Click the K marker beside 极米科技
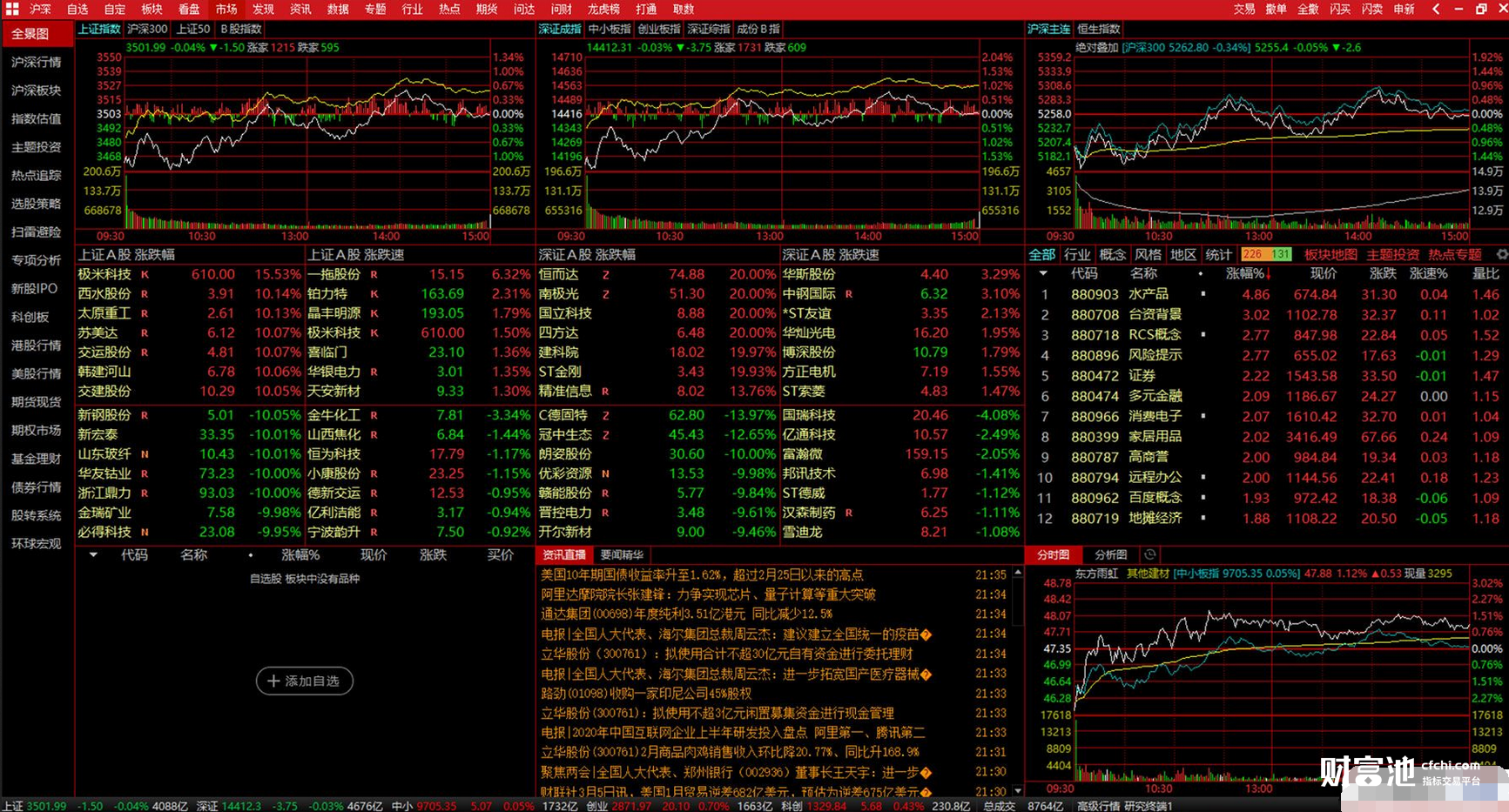The width and height of the screenshot is (1509, 812). [x=145, y=274]
